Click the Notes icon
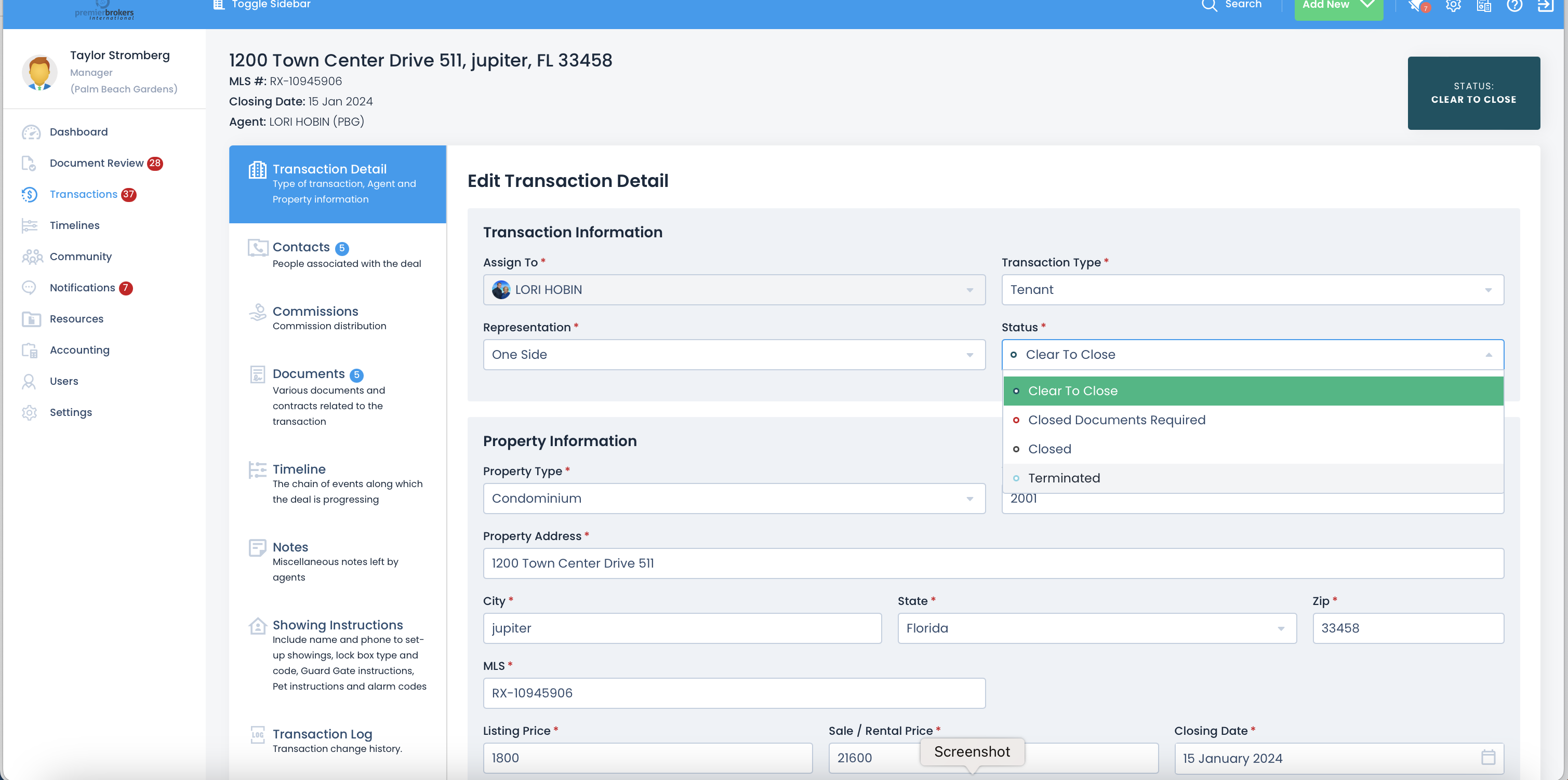The height and width of the screenshot is (780, 1568). 258,547
